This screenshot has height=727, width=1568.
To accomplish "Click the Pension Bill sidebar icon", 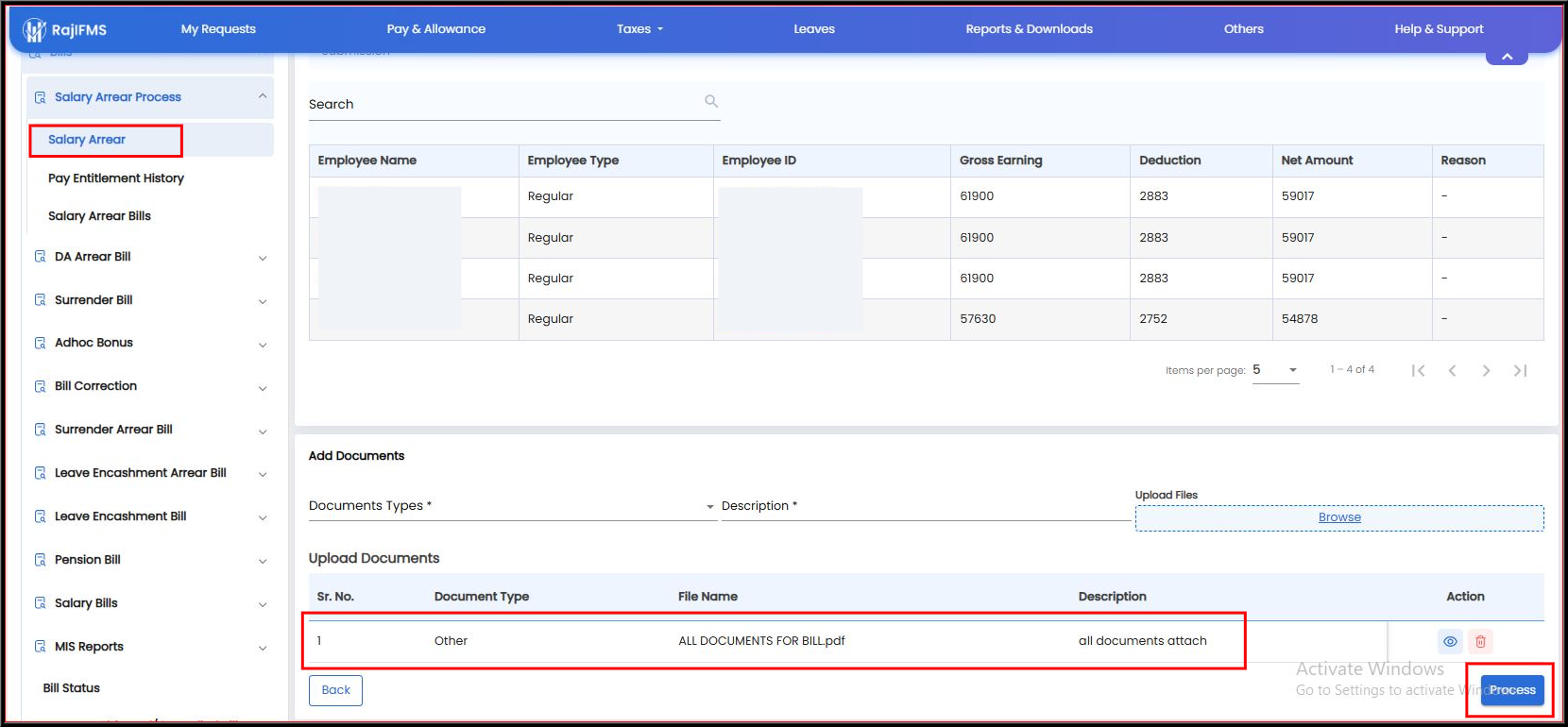I will (40, 560).
